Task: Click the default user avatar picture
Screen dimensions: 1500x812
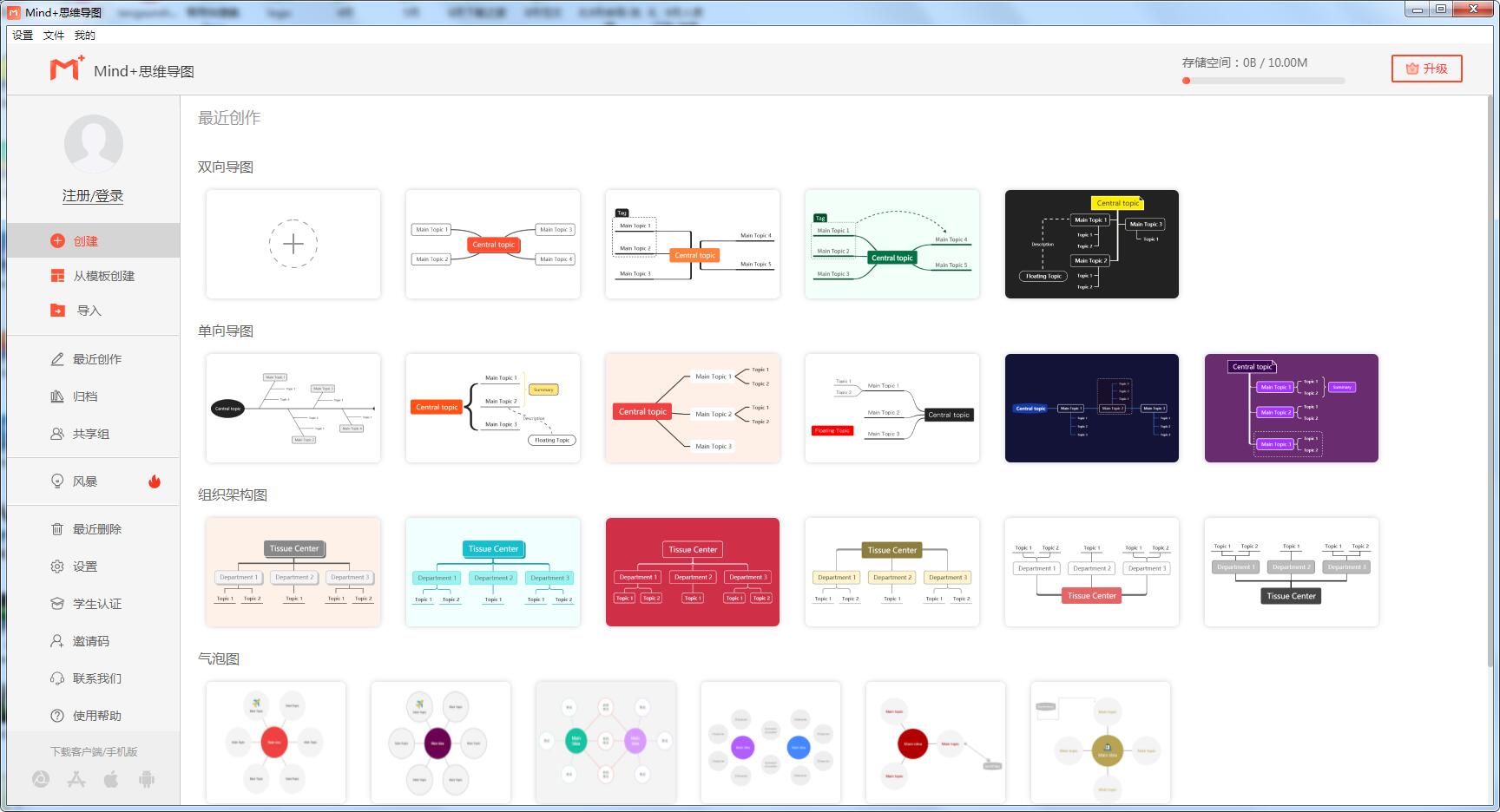Action: pos(93,143)
